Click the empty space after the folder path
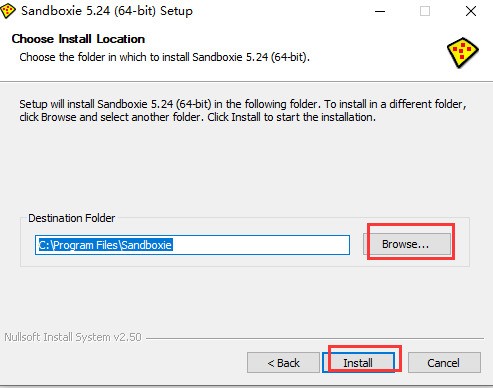This screenshot has height=388, width=493. click(x=260, y=245)
